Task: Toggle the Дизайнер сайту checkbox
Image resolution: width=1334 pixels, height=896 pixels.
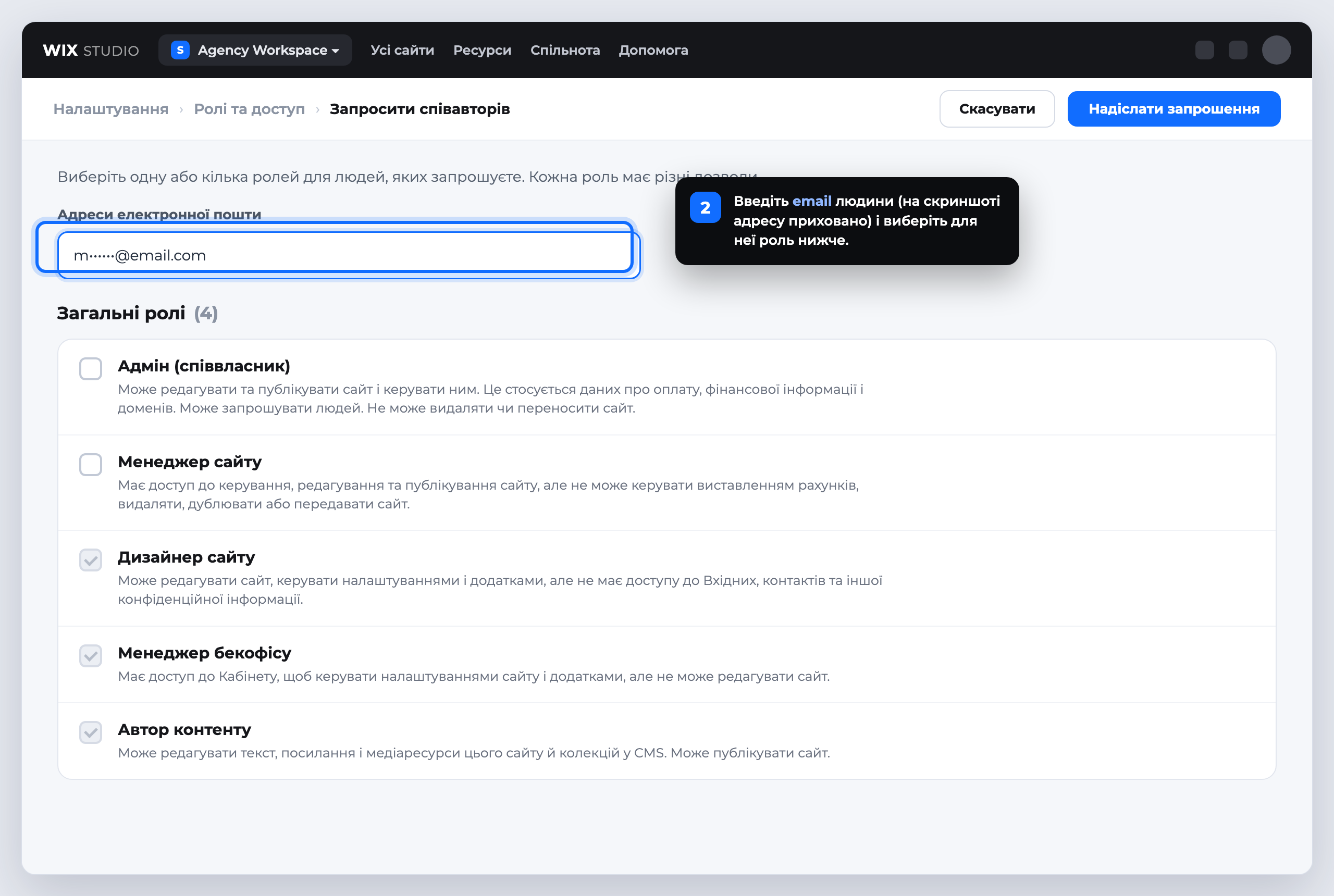Action: (x=91, y=560)
